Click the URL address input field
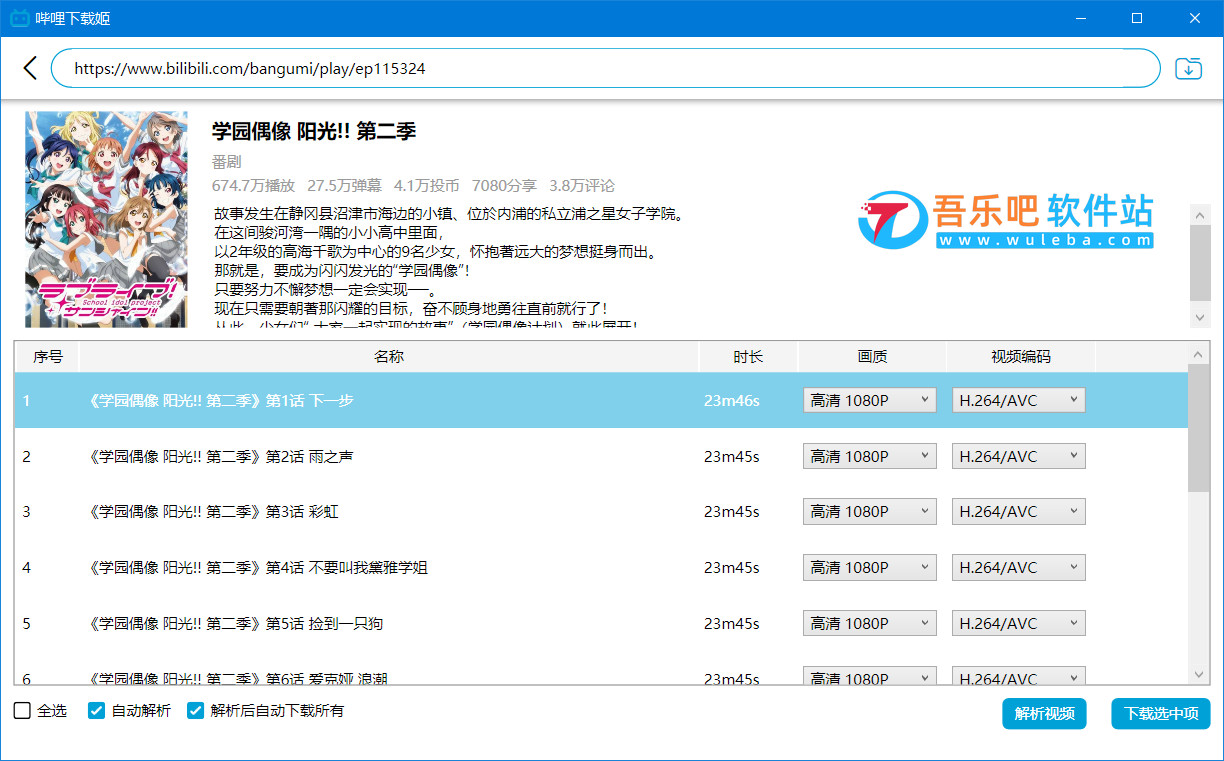Viewport: 1224px width, 761px height. [605, 68]
